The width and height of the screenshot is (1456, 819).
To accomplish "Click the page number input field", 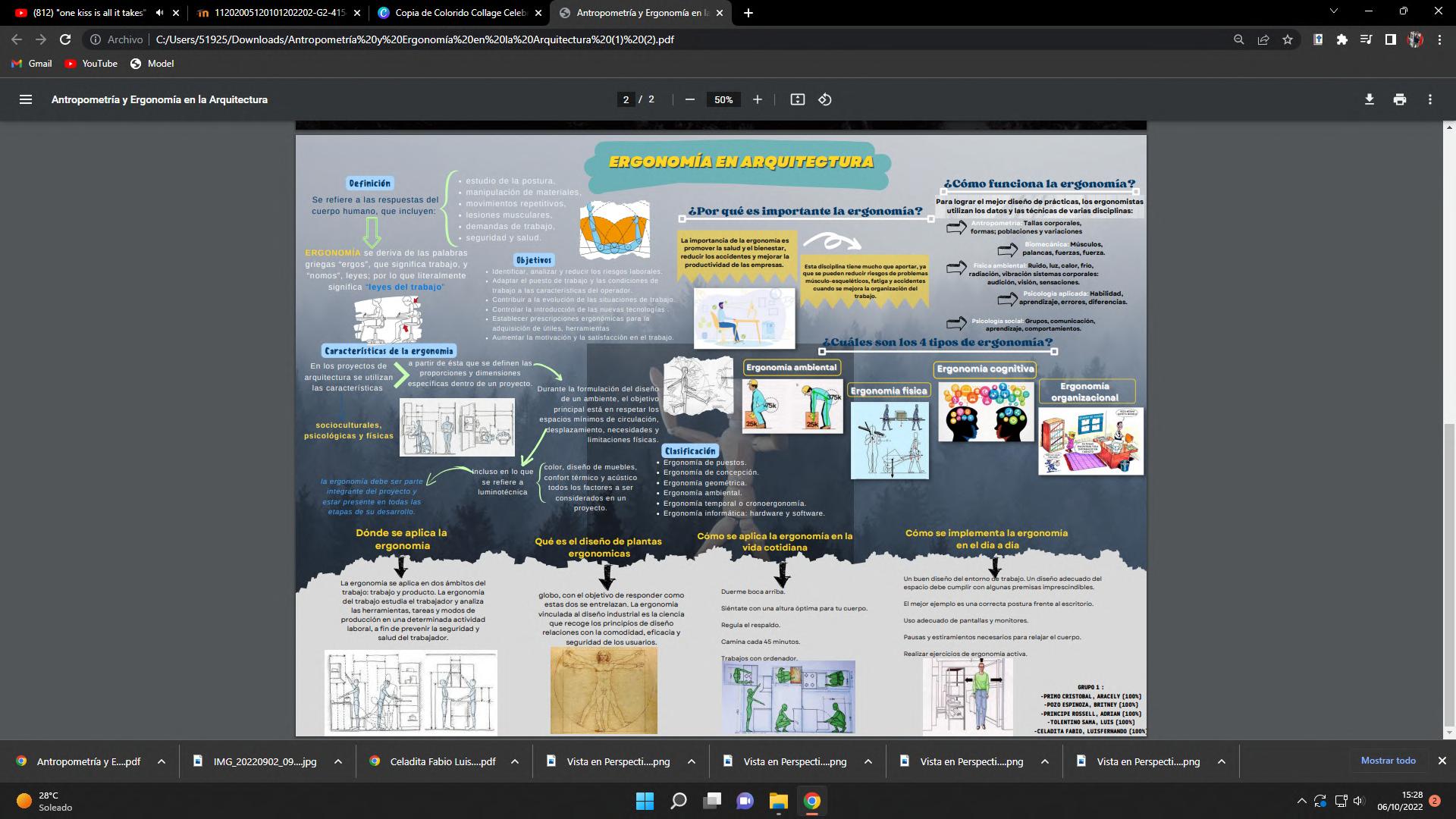I will tap(626, 99).
